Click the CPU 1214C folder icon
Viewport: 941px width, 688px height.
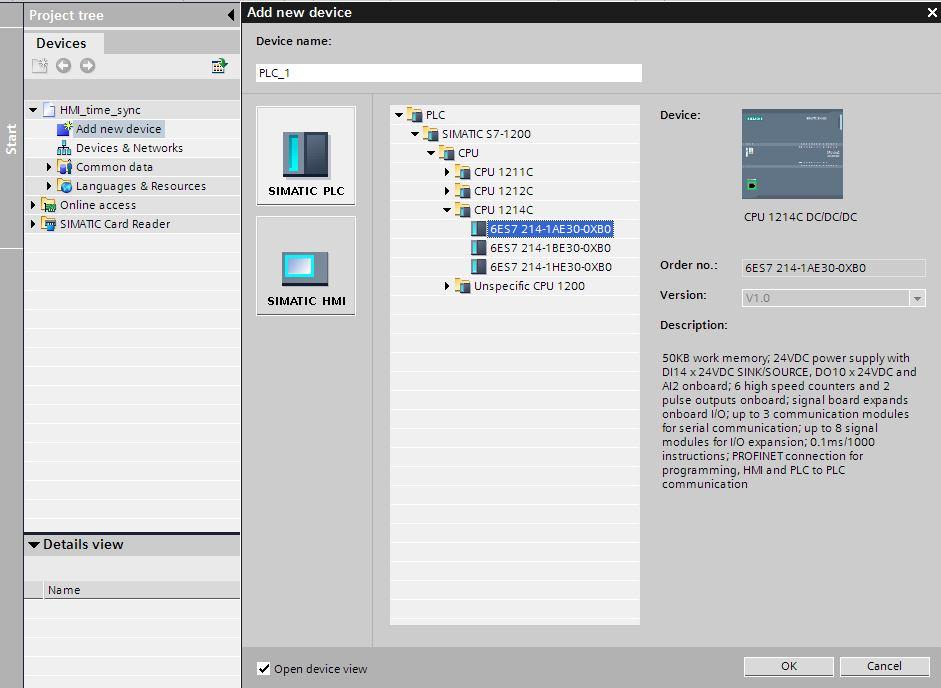pos(463,210)
